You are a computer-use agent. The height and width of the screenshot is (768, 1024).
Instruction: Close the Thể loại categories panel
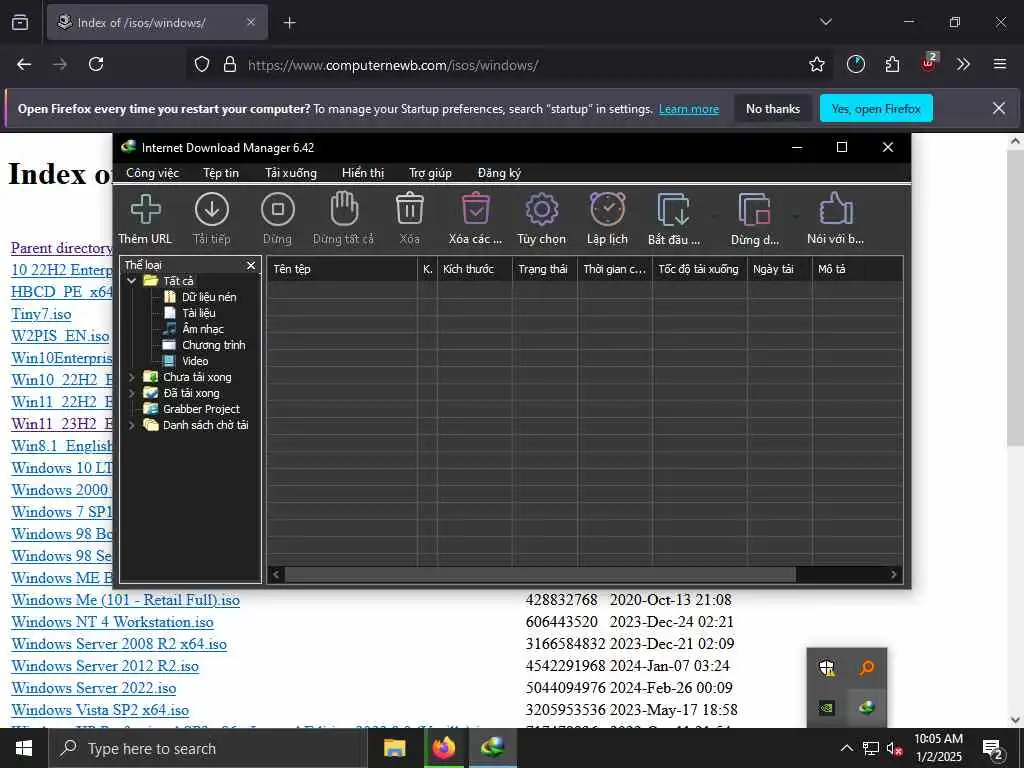251,265
